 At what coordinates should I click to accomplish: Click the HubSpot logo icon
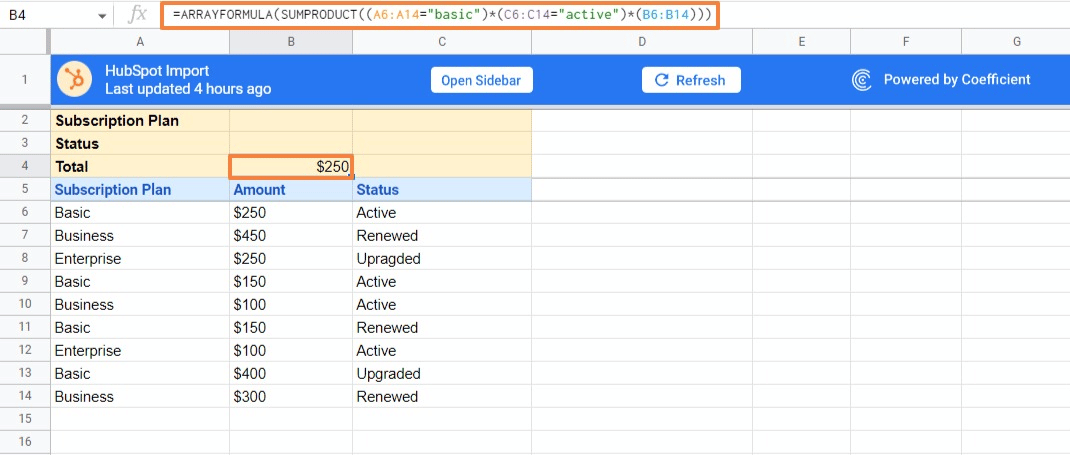(75, 80)
